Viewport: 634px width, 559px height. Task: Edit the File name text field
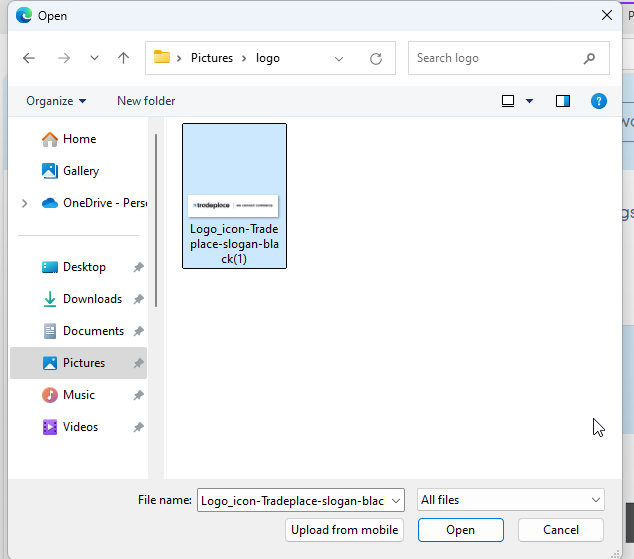(294, 500)
